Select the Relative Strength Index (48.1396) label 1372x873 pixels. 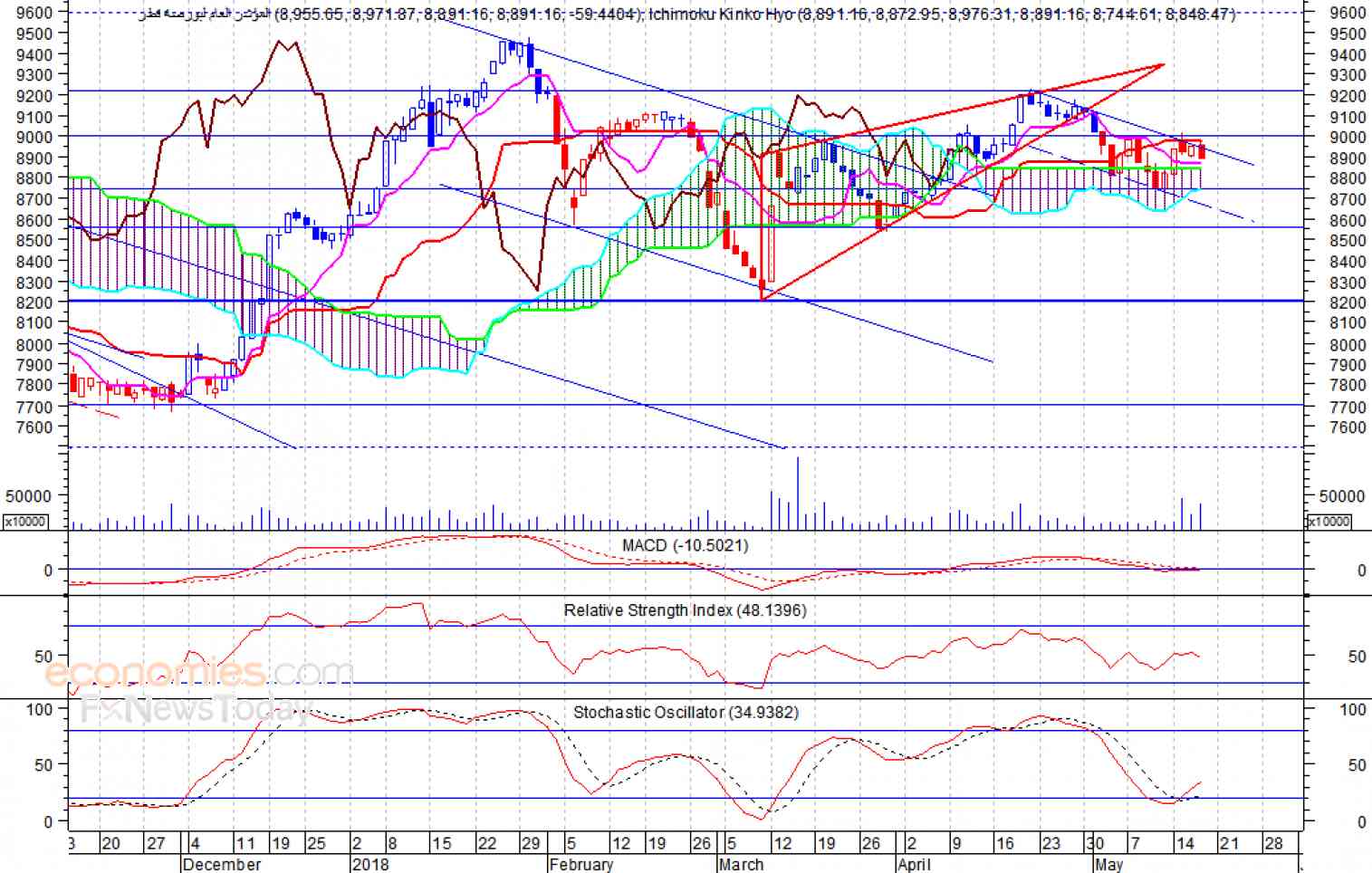click(685, 610)
